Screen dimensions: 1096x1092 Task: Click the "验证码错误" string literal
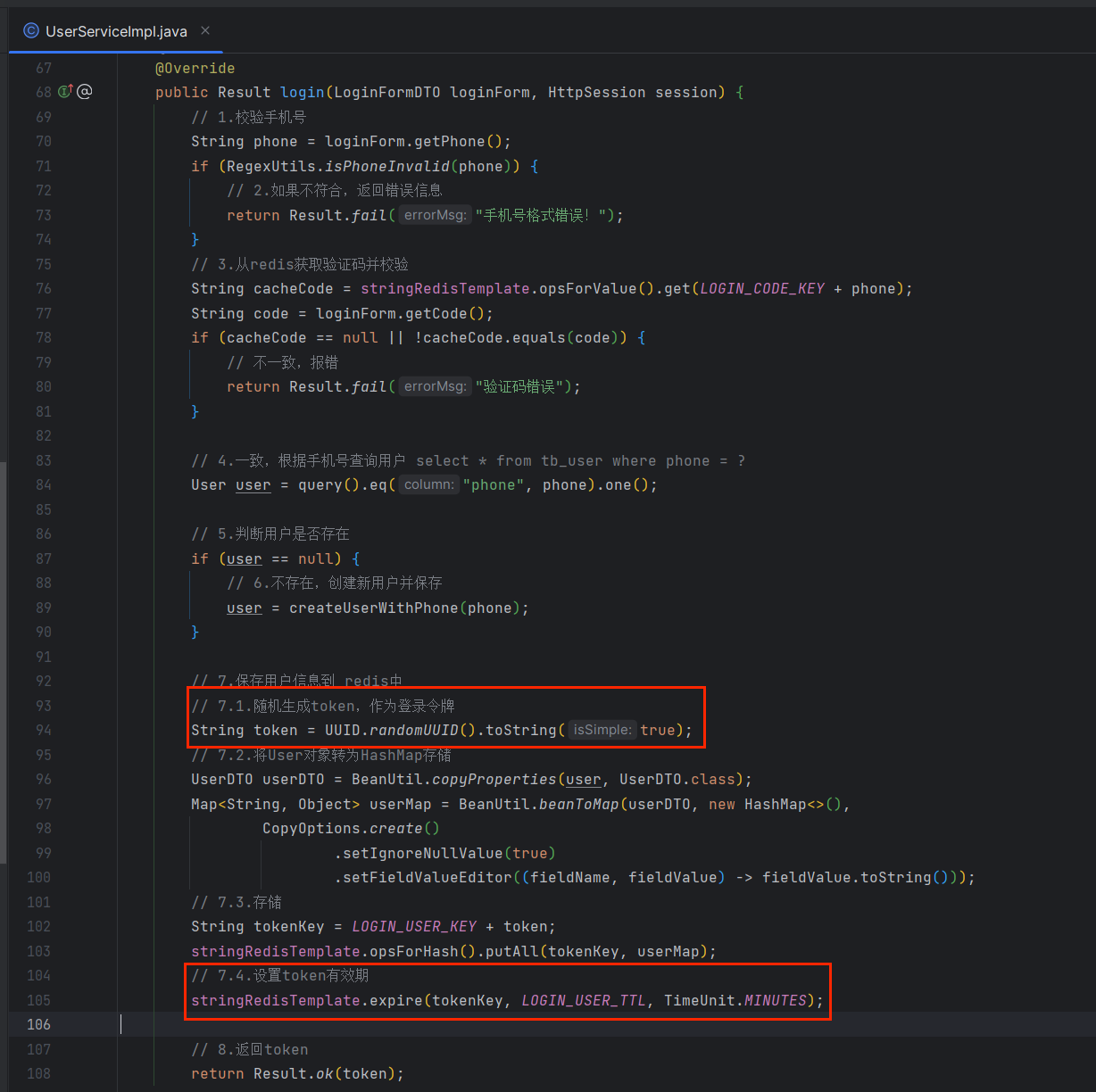coord(519,386)
